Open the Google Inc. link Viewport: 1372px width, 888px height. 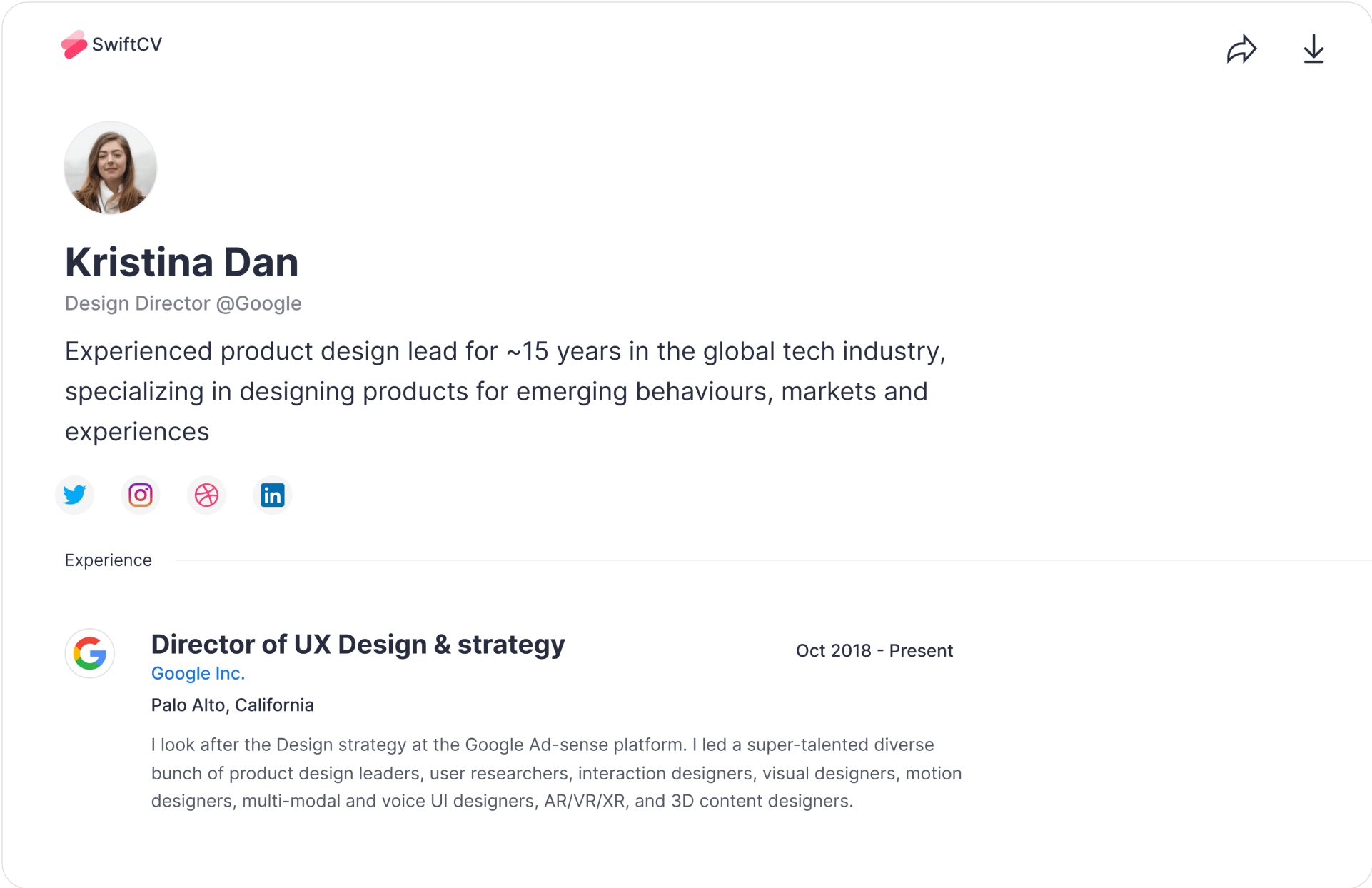(x=198, y=673)
